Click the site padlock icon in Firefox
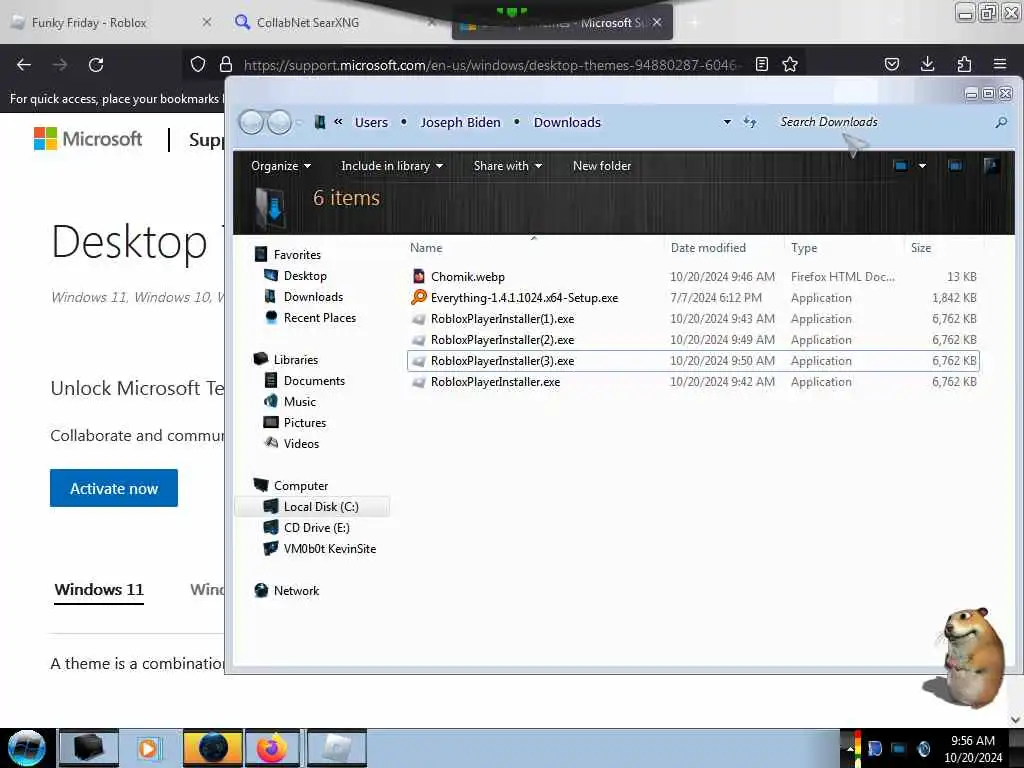 pos(226,64)
